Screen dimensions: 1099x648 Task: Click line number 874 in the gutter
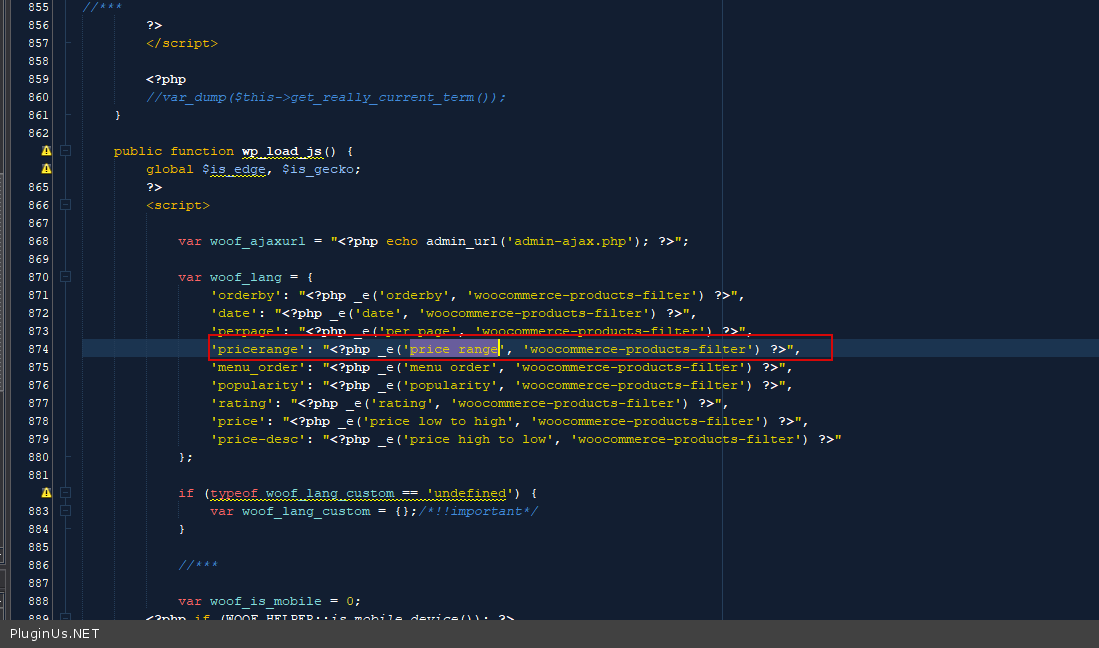click(x=38, y=349)
